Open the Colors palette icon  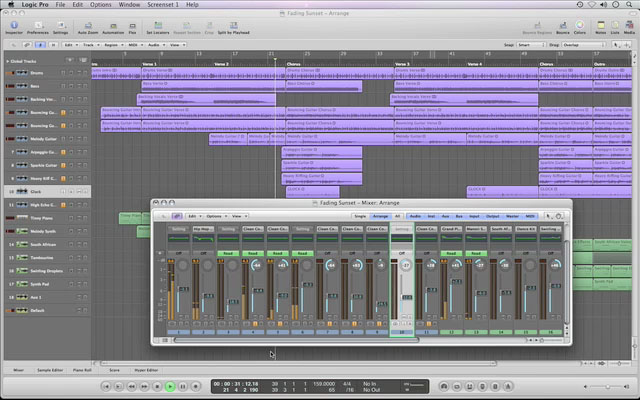tap(580, 27)
